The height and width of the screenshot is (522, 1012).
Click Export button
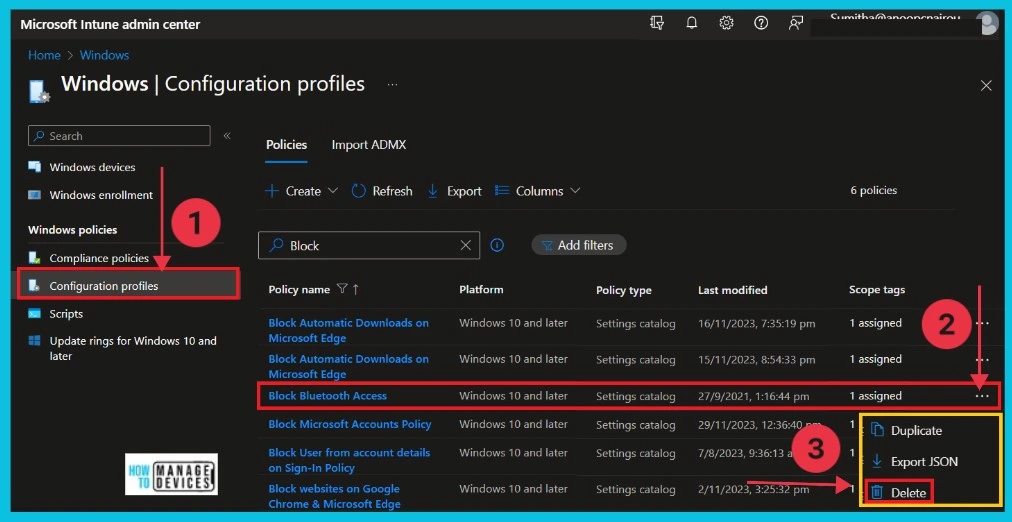(x=455, y=191)
